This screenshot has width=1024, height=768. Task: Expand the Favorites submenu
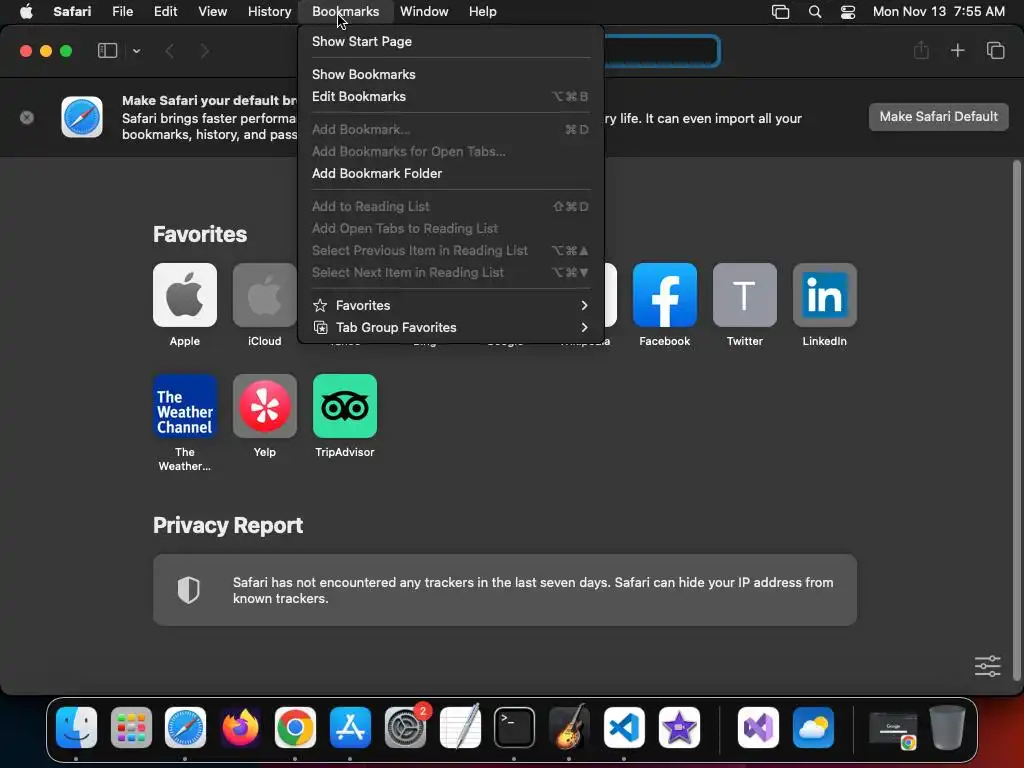pos(451,306)
